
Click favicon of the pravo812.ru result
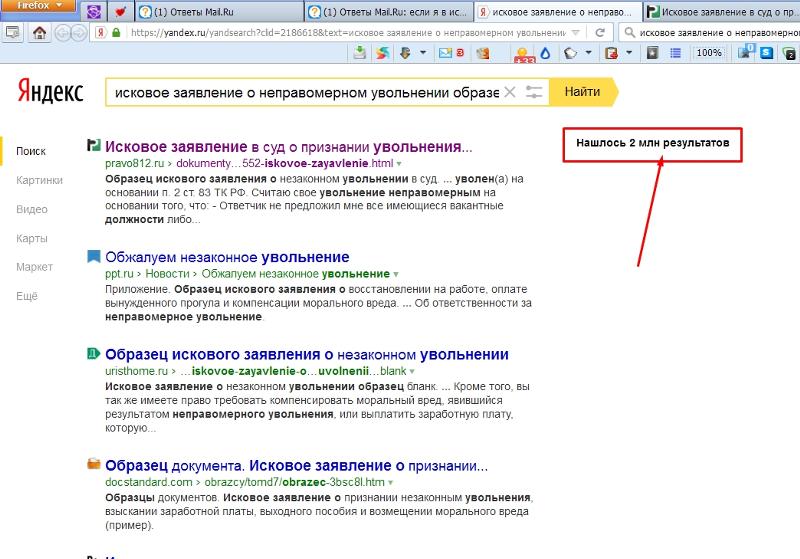pos(93,145)
